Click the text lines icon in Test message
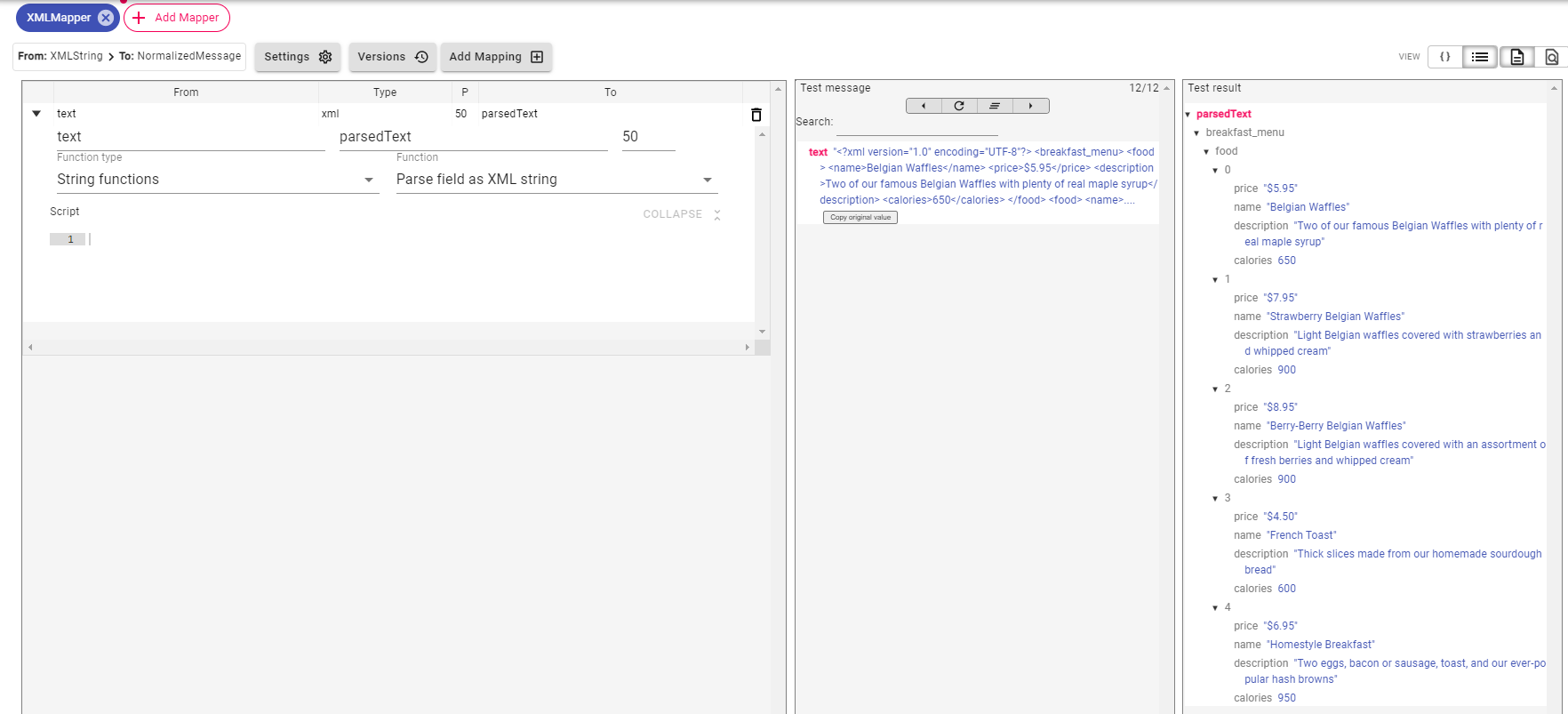Image resolution: width=1568 pixels, height=714 pixels. pyautogui.click(x=995, y=106)
